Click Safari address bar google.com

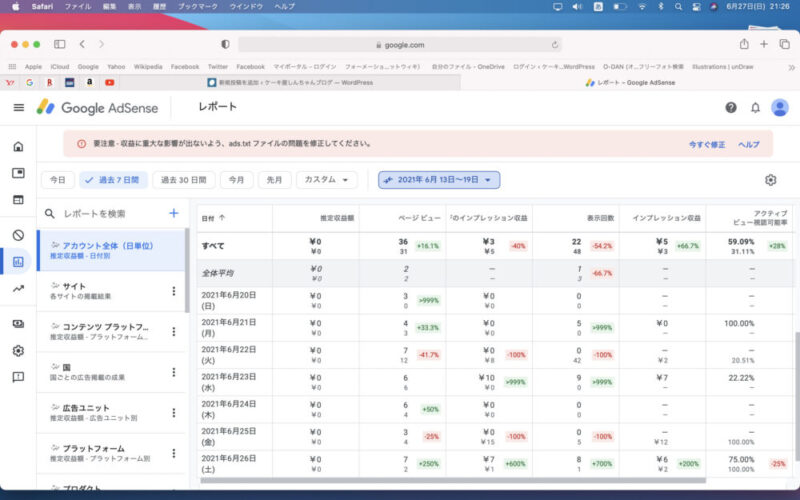point(400,45)
